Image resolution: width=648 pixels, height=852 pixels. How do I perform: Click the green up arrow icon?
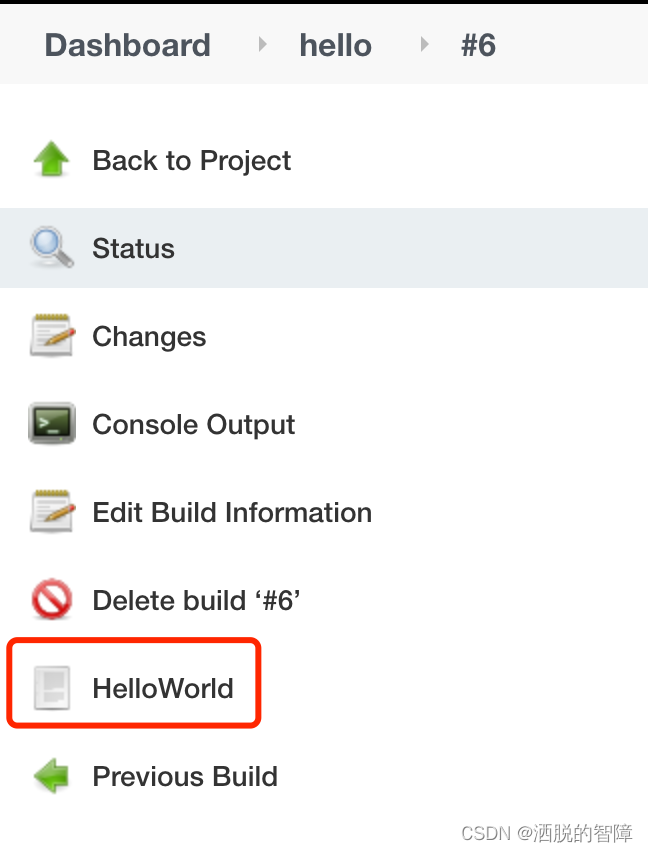pyautogui.click(x=52, y=159)
